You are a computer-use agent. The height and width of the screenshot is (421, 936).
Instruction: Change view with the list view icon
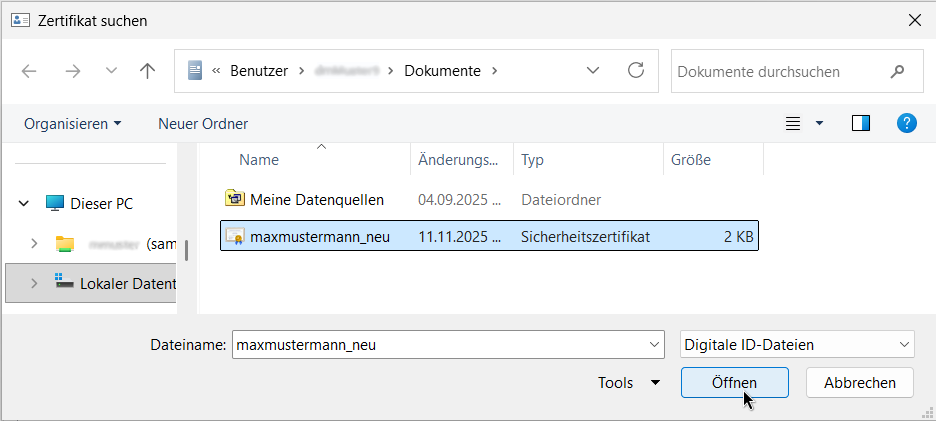click(793, 124)
